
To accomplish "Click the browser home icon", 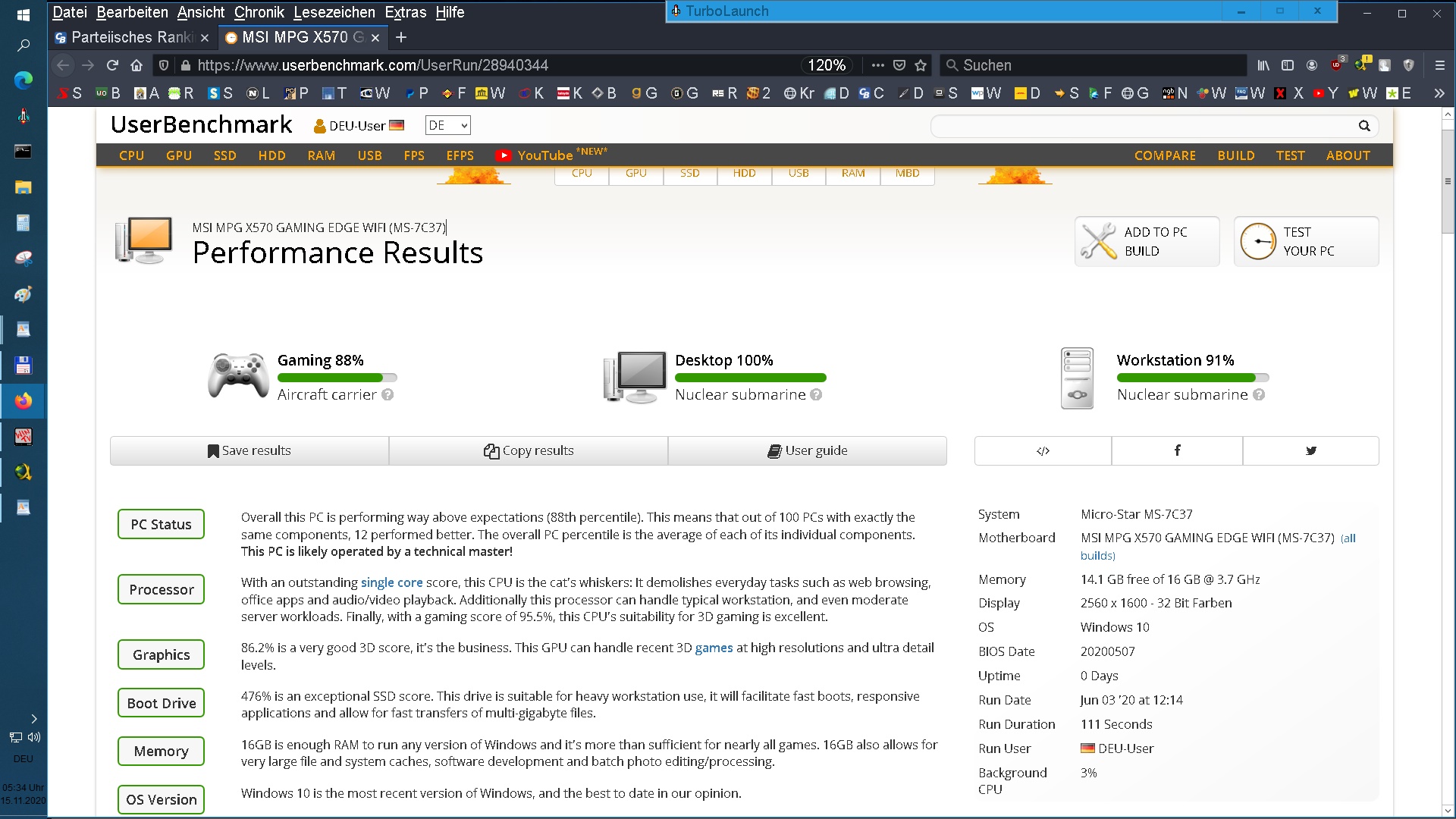I will point(136,65).
